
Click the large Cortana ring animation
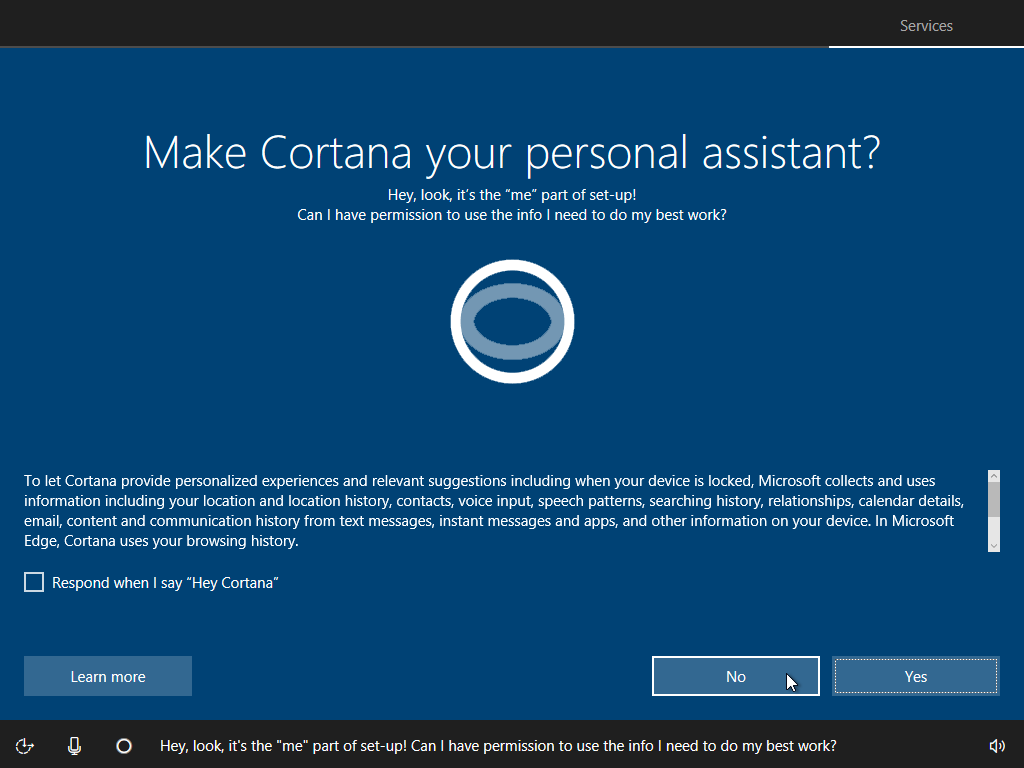(512, 321)
